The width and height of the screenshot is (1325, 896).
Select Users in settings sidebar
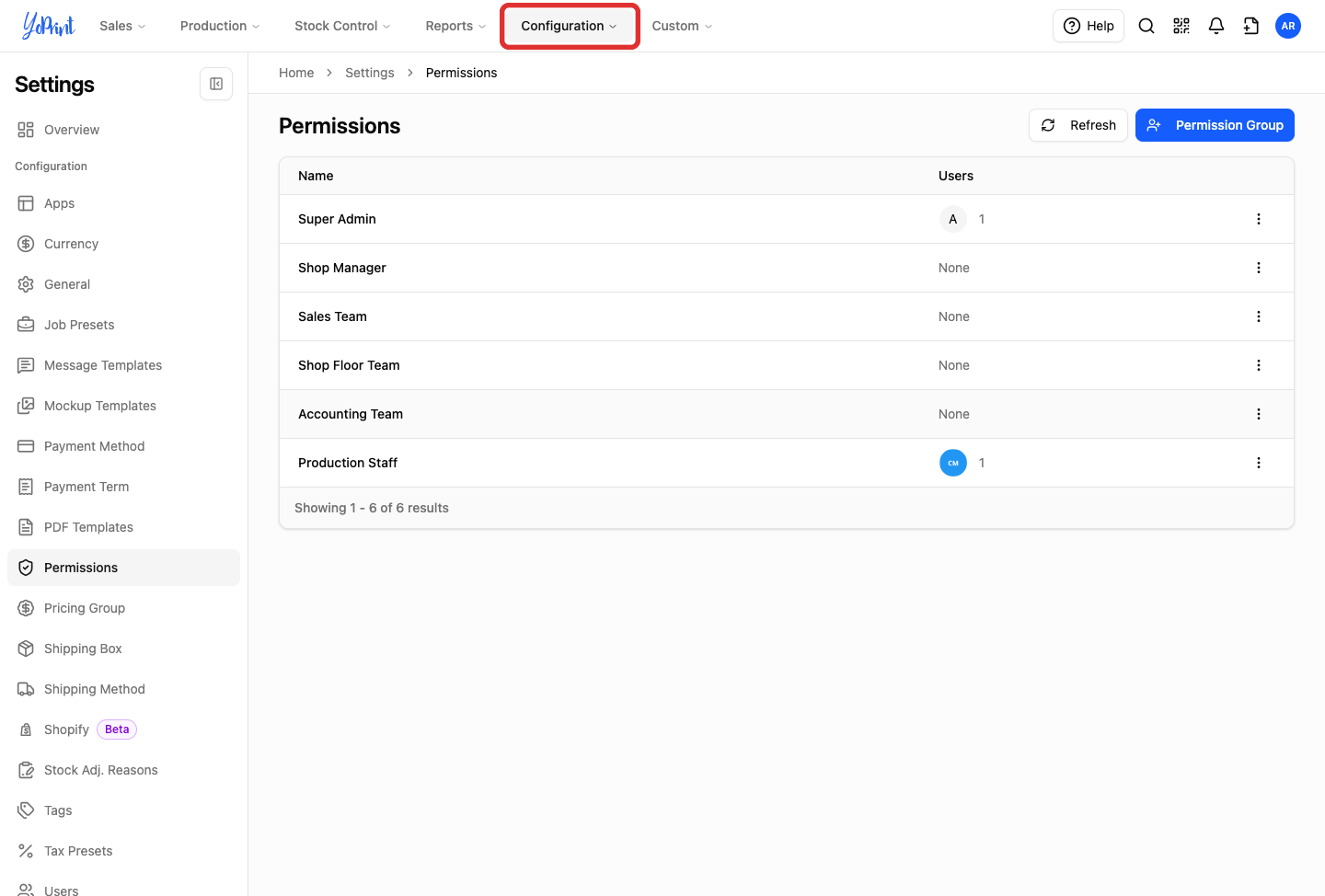123,889
